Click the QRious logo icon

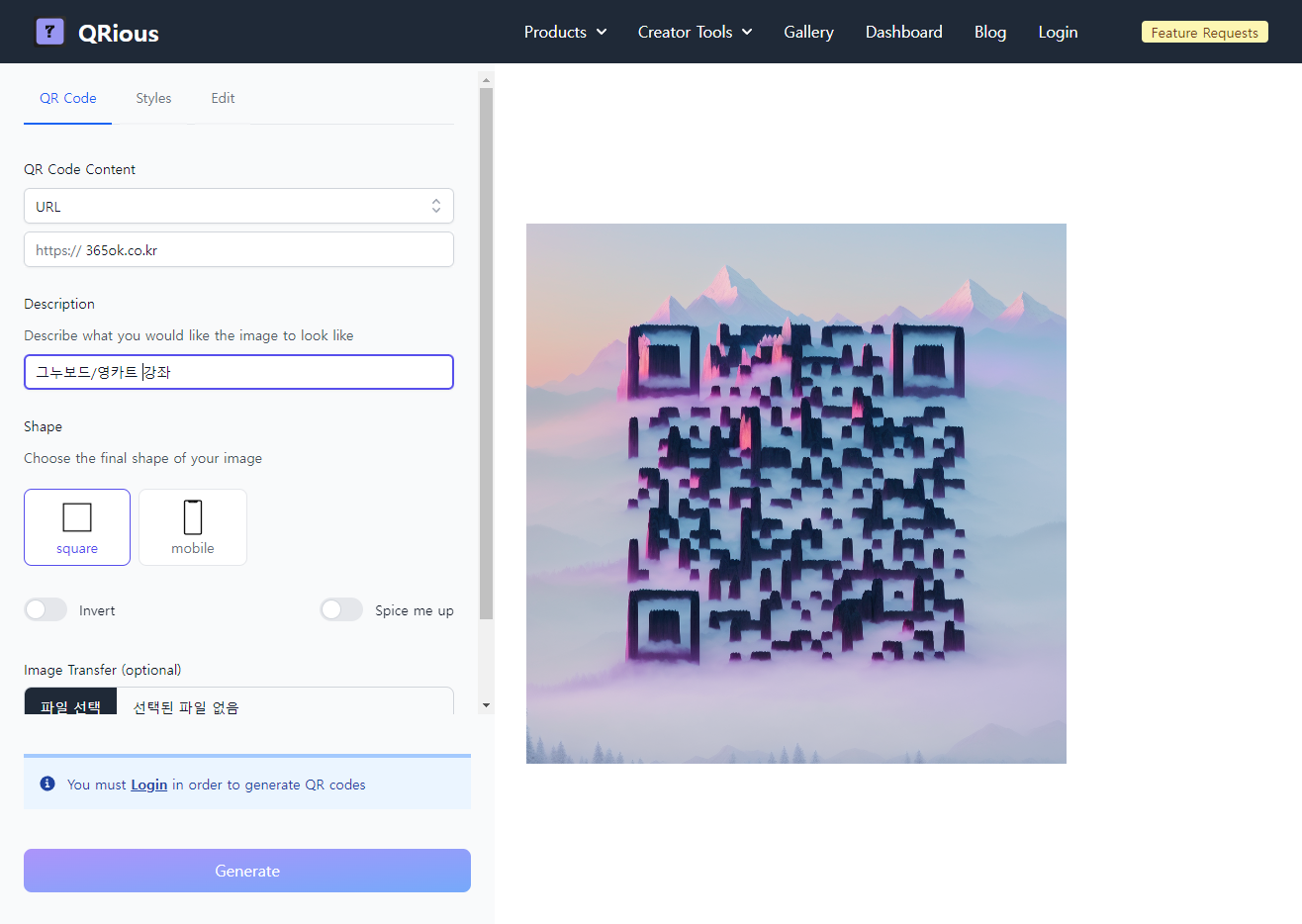49,32
